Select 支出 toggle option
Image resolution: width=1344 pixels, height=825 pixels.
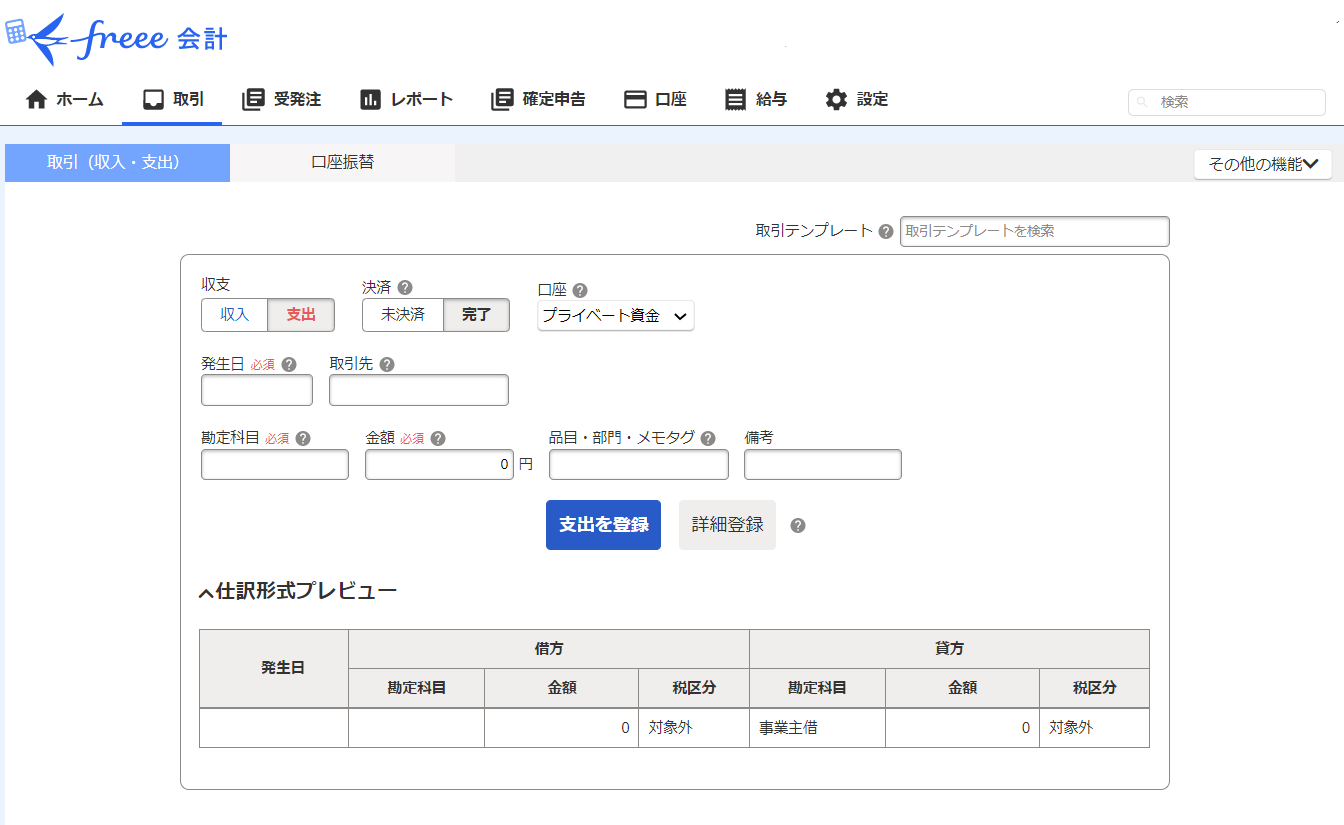[x=301, y=314]
